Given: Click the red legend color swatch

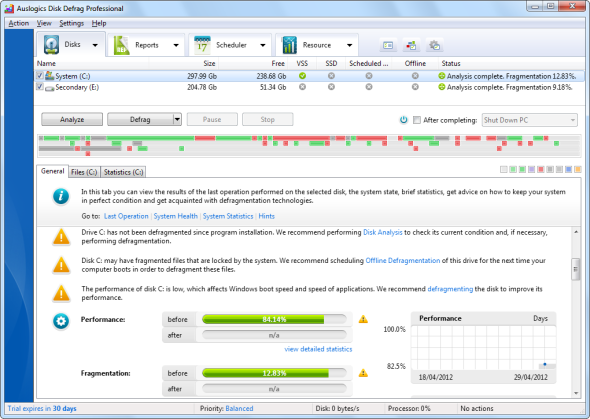Looking at the screenshot, I should (541, 170).
